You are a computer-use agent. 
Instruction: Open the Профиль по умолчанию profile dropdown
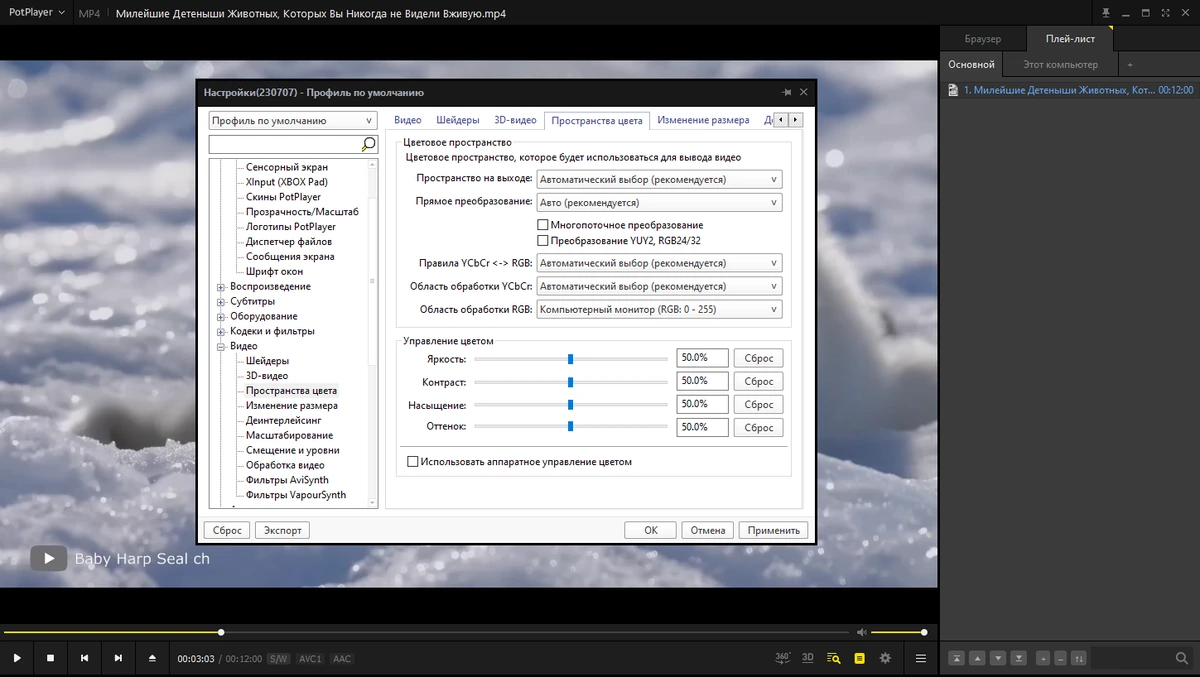(x=293, y=120)
